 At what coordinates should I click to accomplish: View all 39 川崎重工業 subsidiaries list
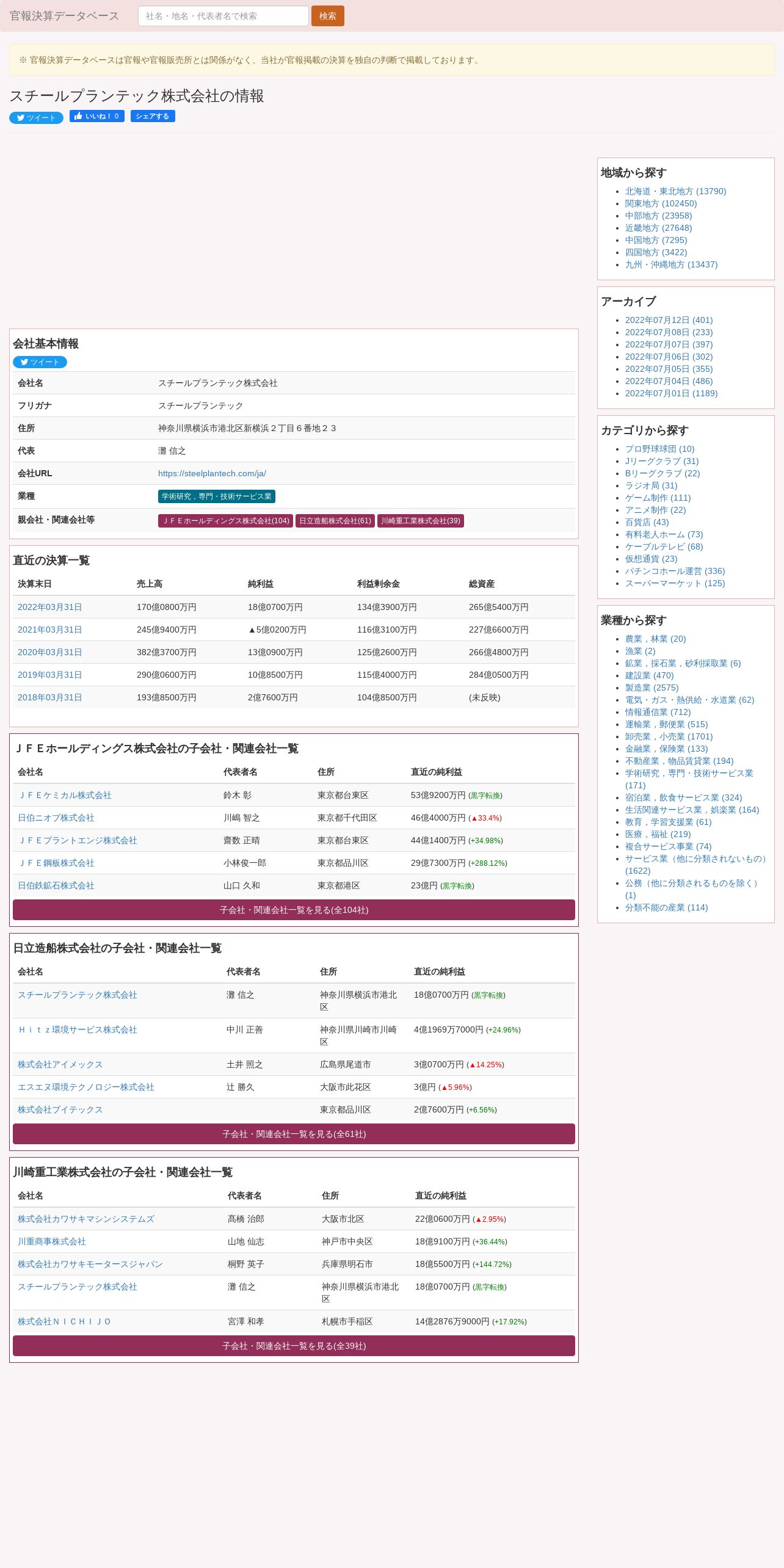(294, 1346)
